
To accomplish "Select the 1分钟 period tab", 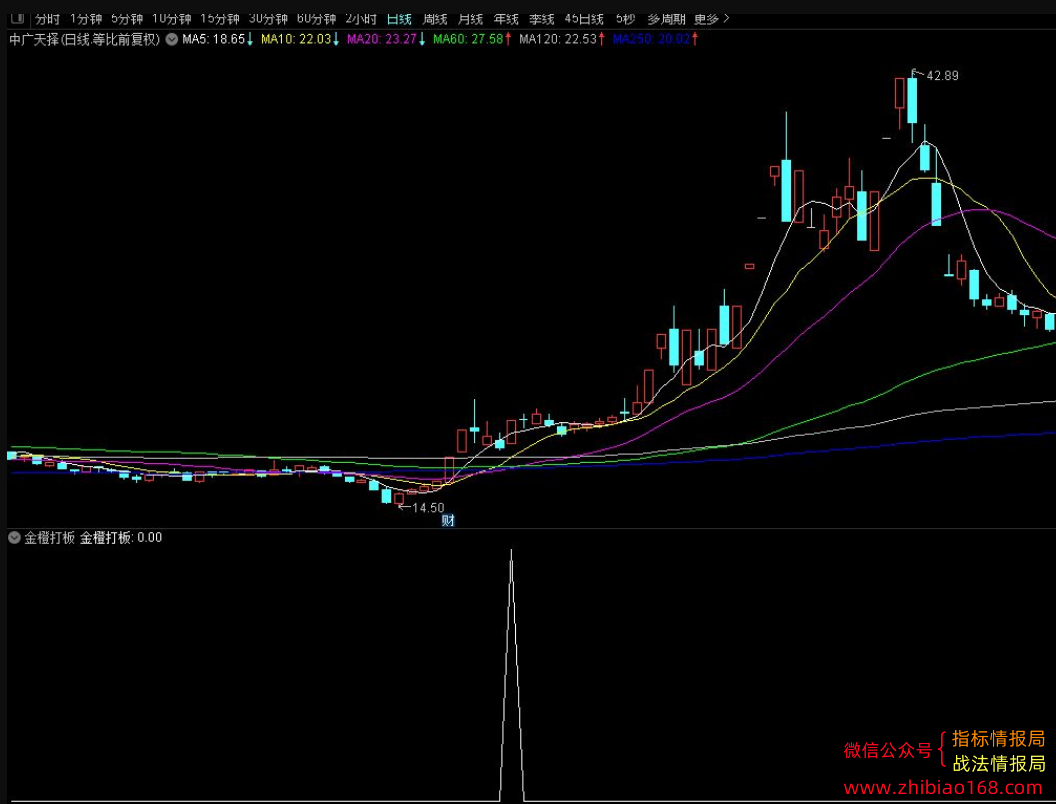I will [86, 19].
